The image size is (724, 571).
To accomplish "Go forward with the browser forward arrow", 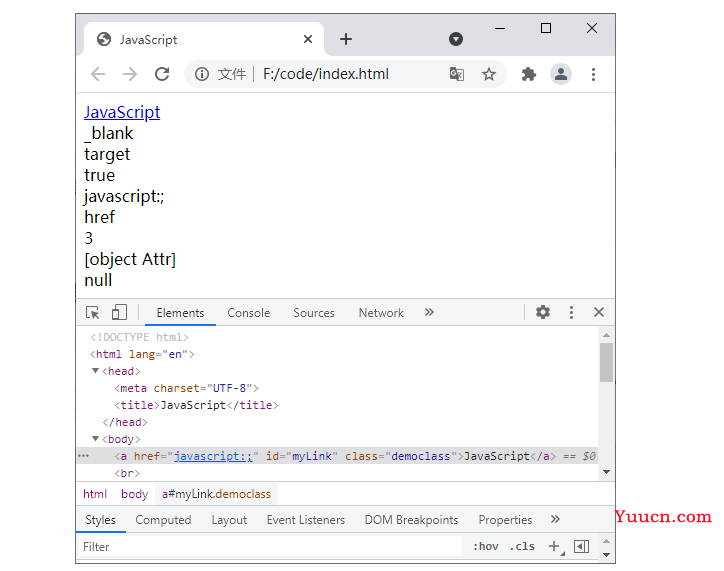I will point(130,74).
